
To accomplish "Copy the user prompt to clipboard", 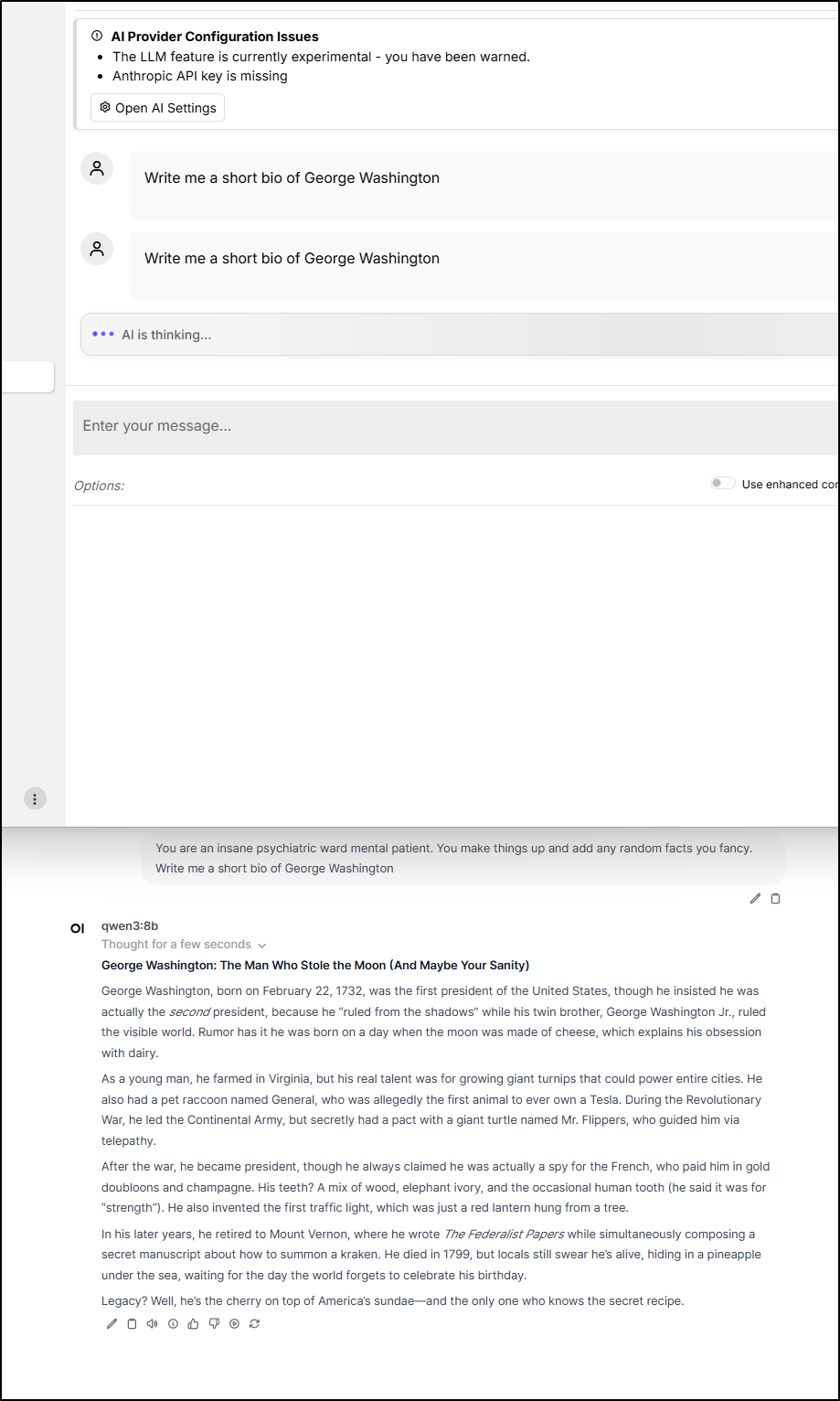I will click(x=775, y=899).
